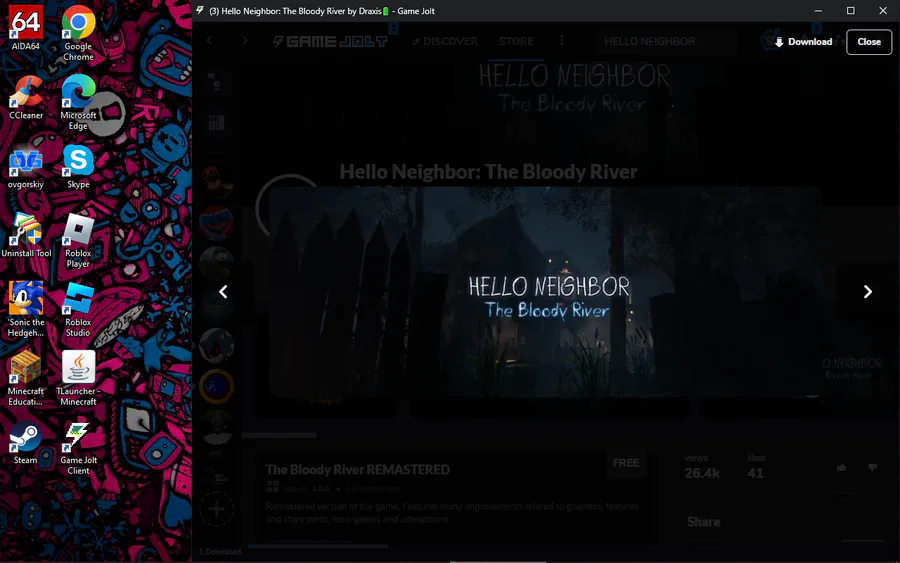The height and width of the screenshot is (563, 900).
Task: Open AIDA64 desktop shortcut
Action: [26, 28]
